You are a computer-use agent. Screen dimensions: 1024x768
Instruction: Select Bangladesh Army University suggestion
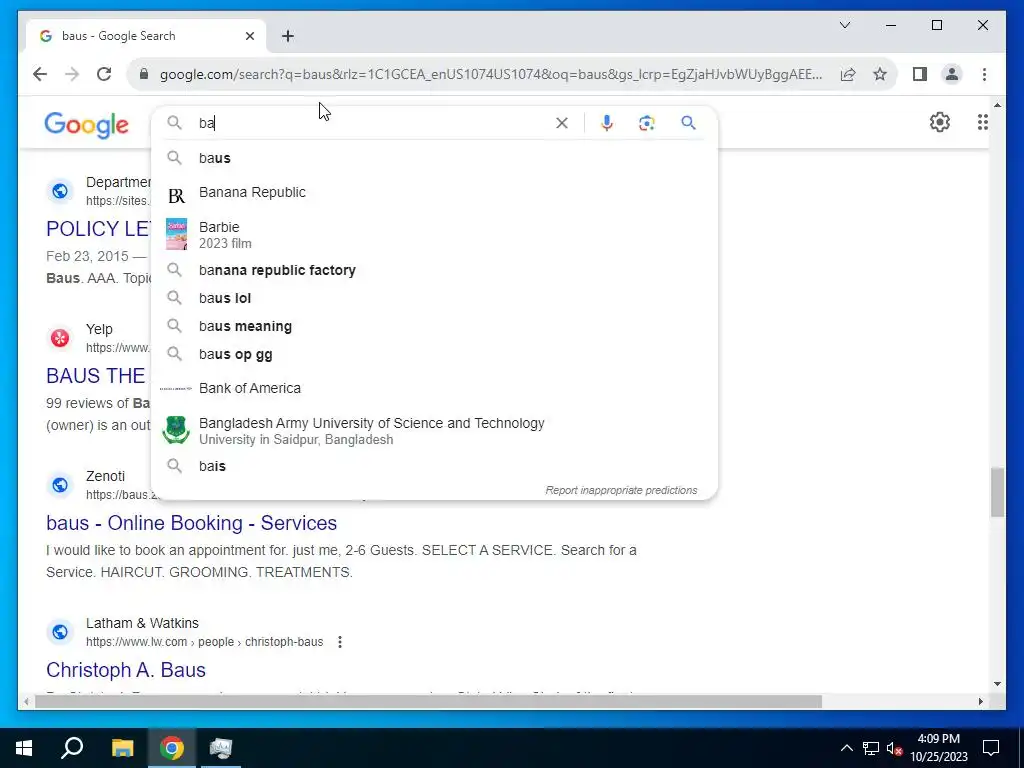(x=434, y=431)
